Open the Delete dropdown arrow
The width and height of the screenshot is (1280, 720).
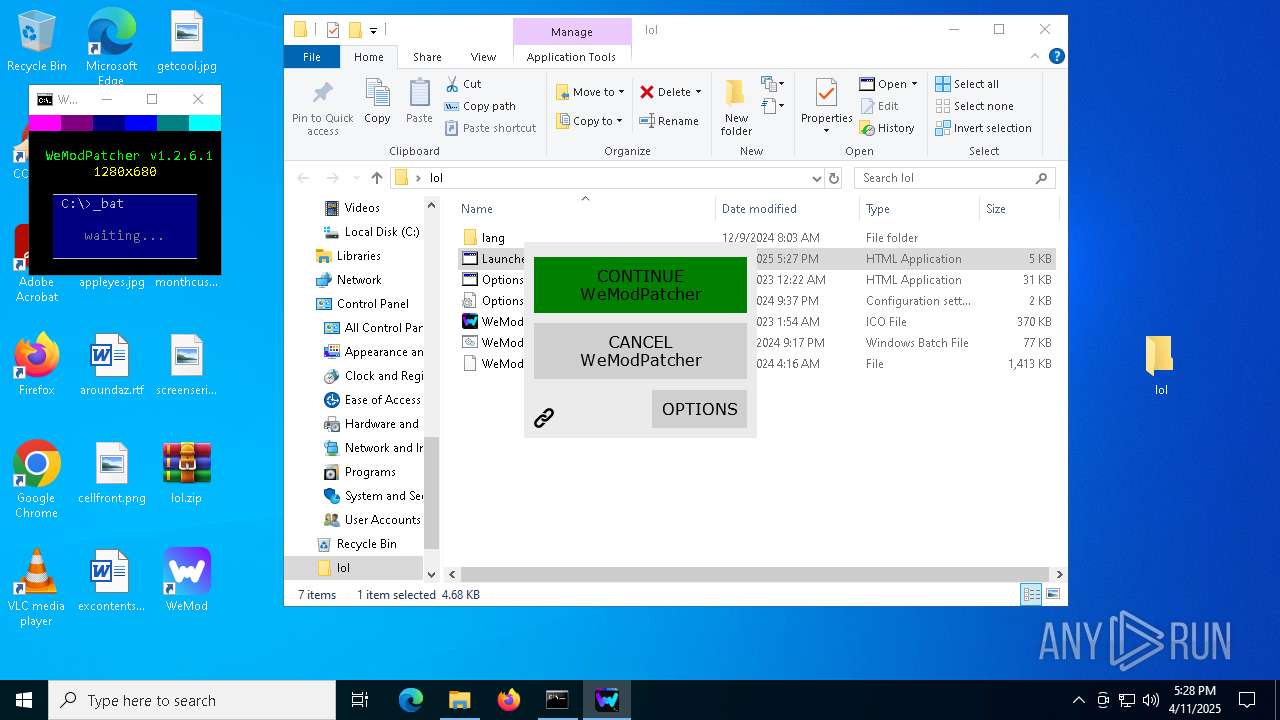[698, 92]
